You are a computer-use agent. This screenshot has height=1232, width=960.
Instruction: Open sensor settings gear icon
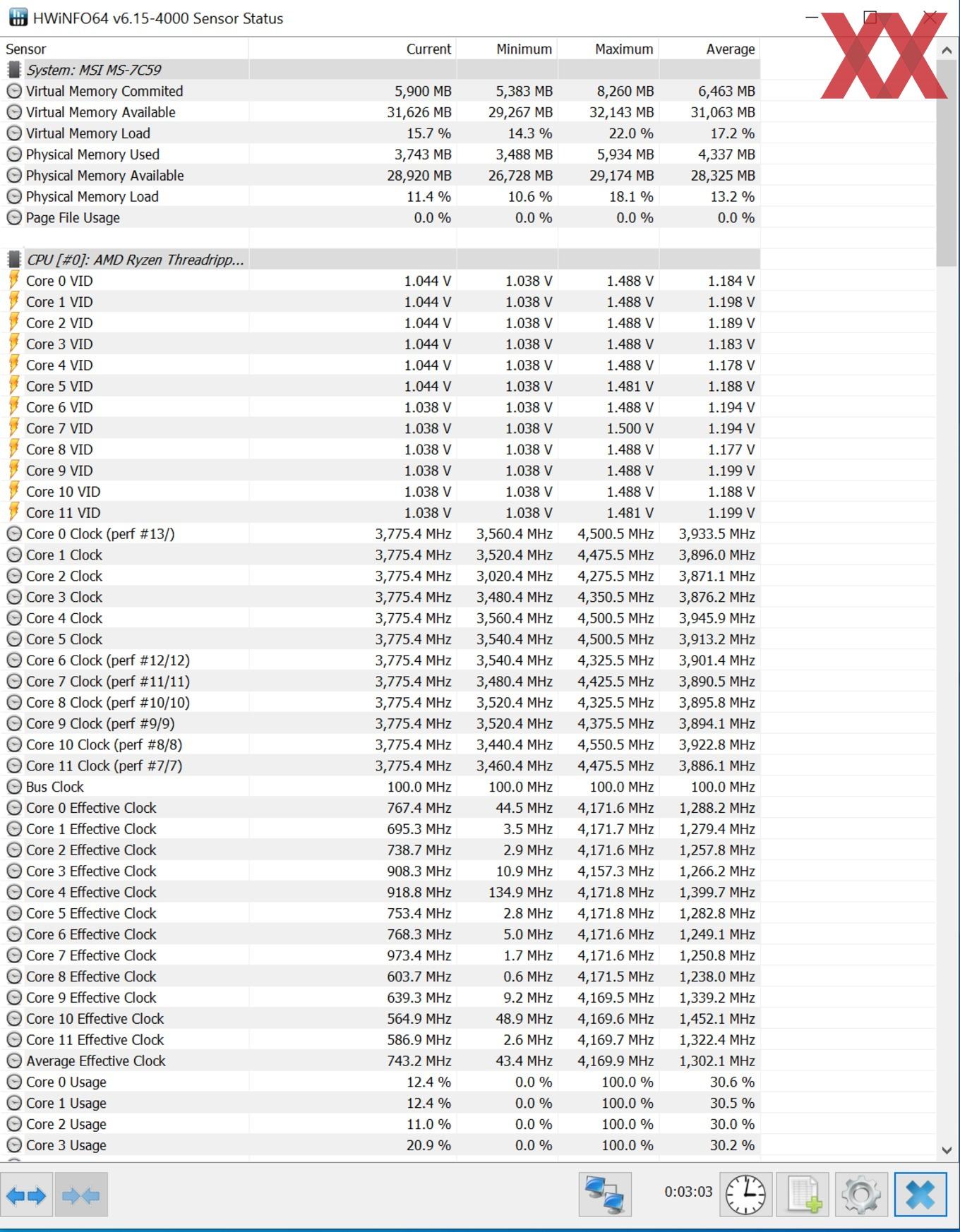pyautogui.click(x=860, y=1195)
